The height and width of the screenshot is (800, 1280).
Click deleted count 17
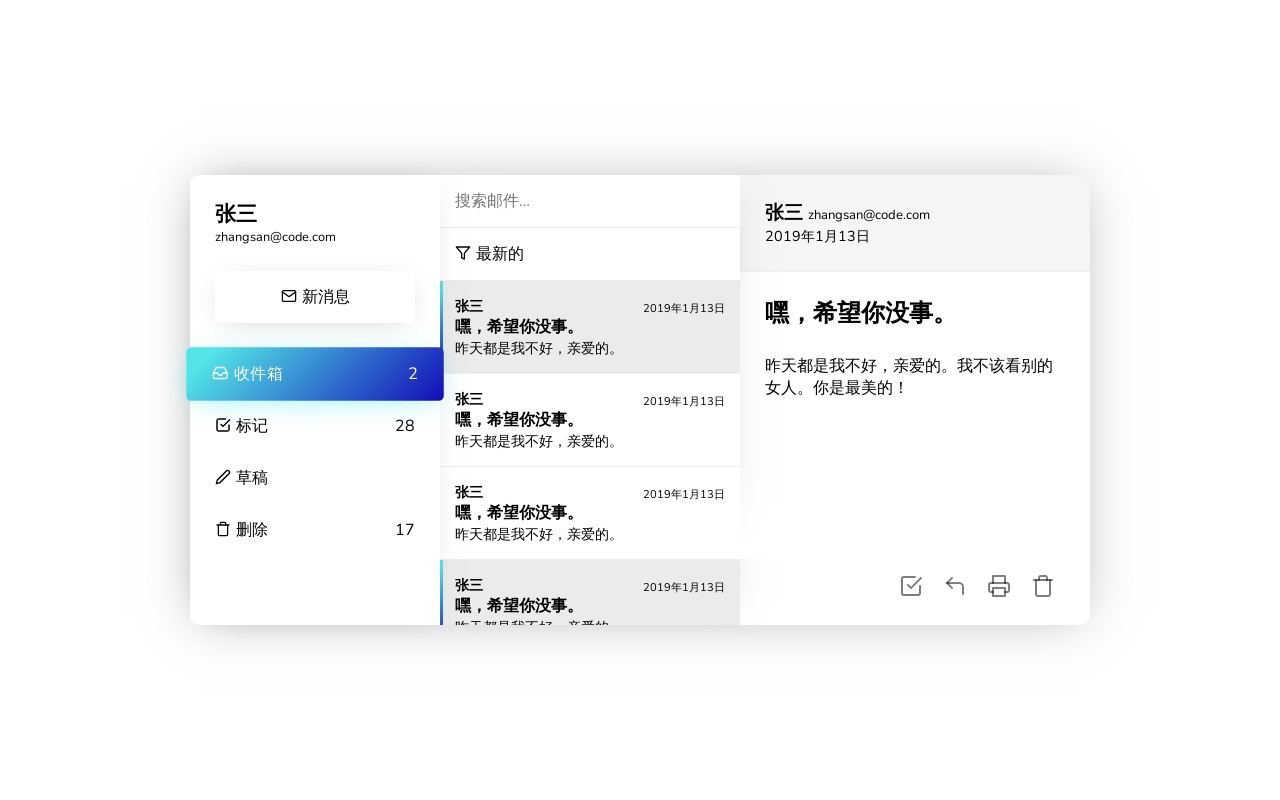[405, 530]
